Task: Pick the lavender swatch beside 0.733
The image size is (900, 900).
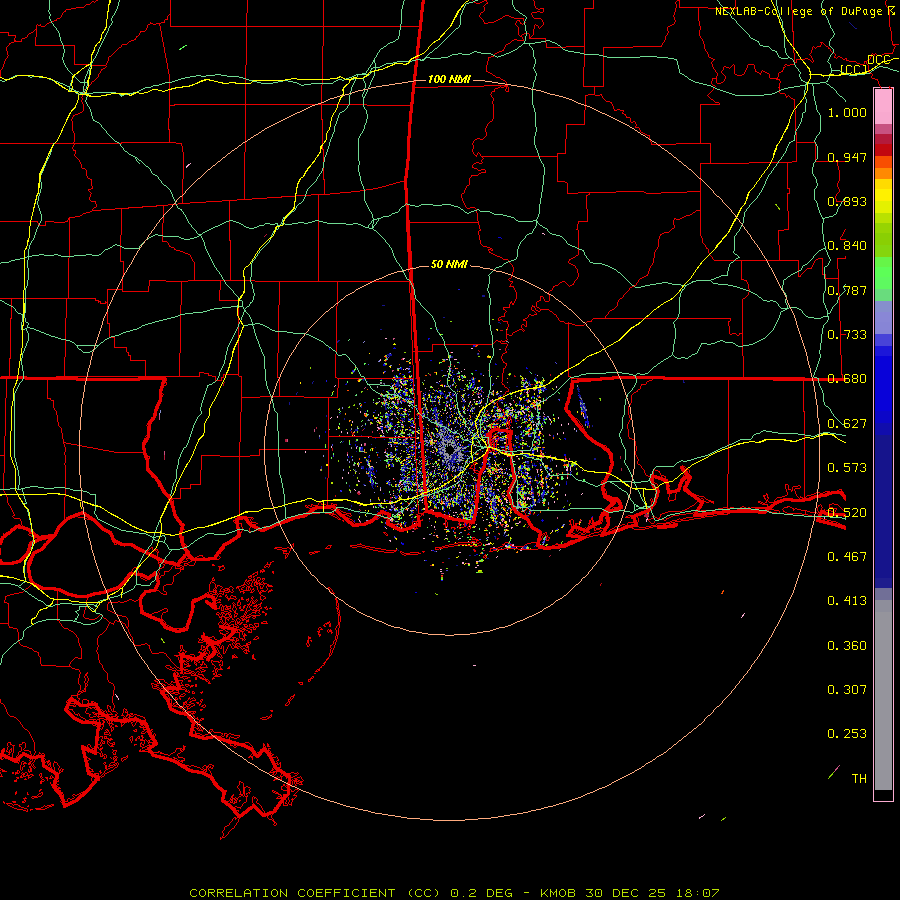Action: [x=883, y=317]
